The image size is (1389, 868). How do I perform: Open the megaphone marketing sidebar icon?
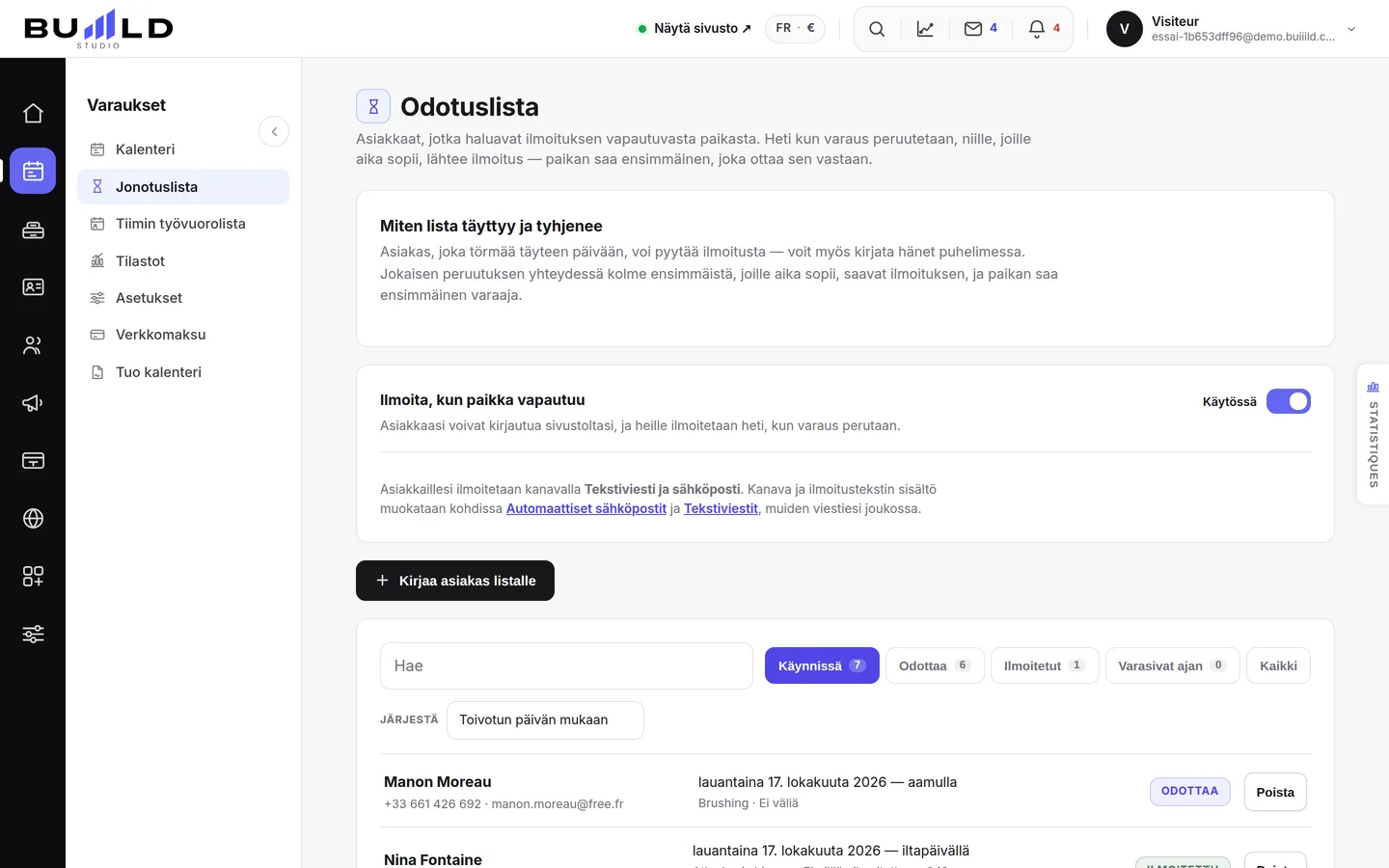pyautogui.click(x=33, y=403)
